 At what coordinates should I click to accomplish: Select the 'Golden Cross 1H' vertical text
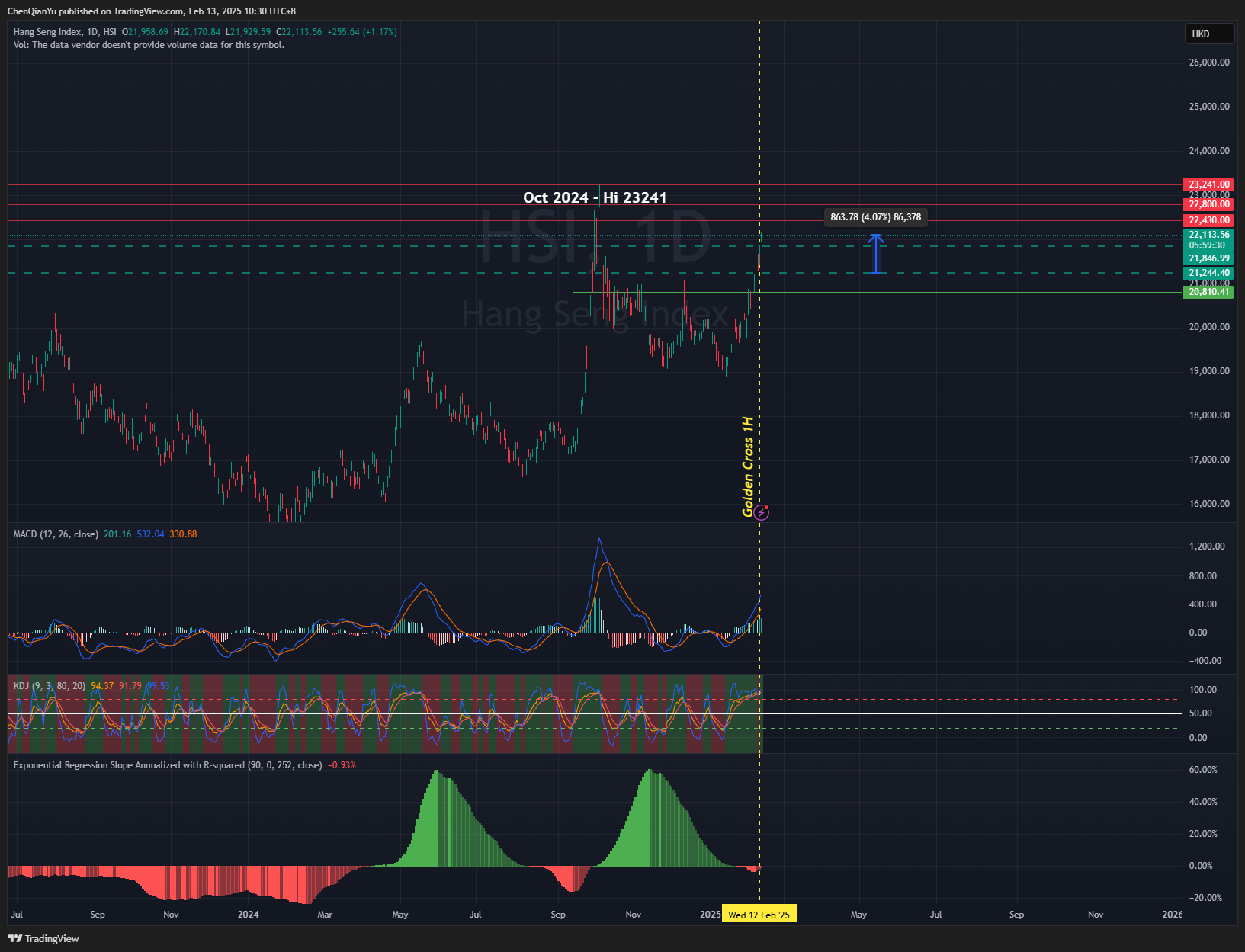(748, 466)
